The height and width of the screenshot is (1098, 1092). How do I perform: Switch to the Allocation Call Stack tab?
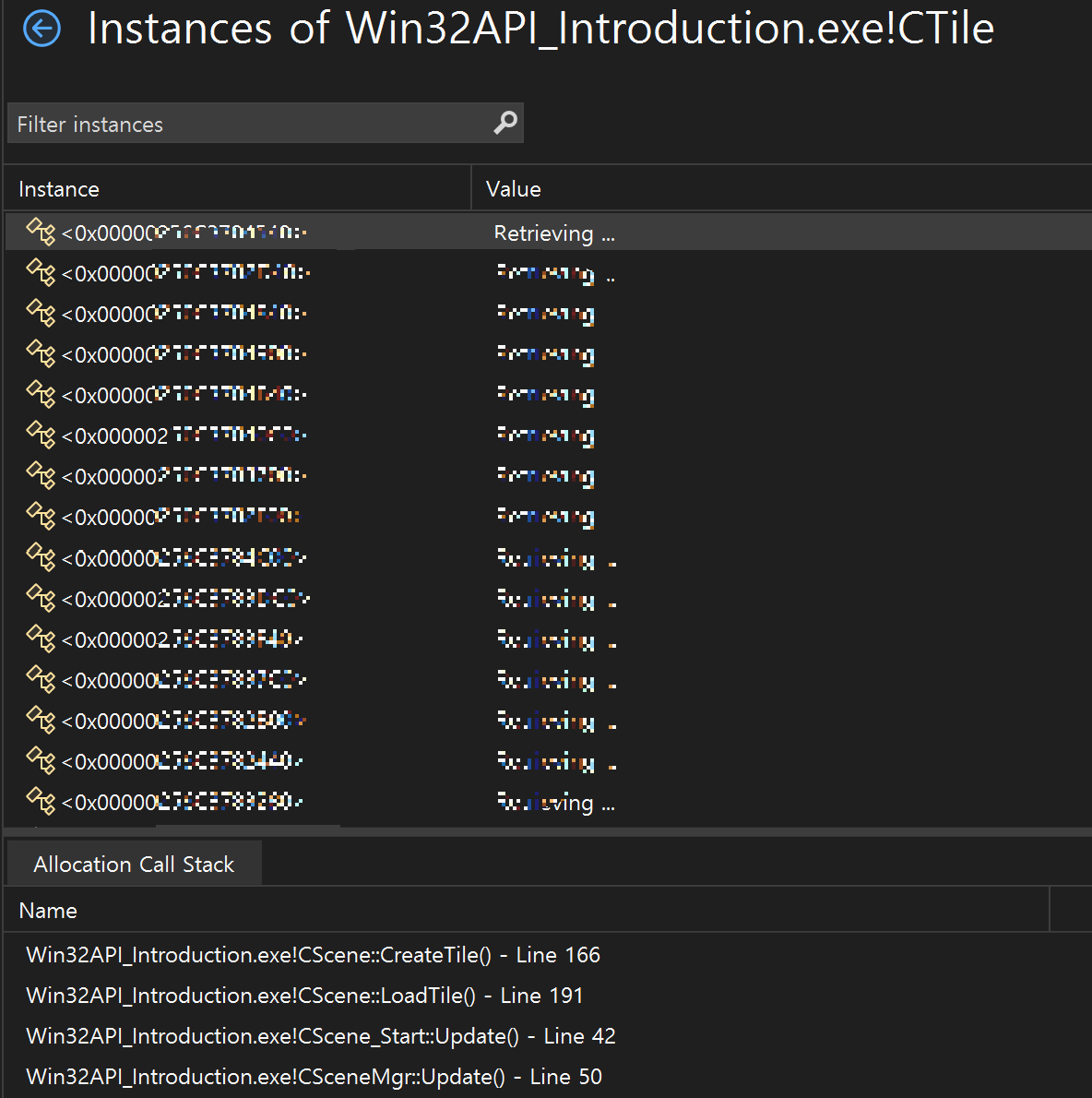[x=134, y=864]
